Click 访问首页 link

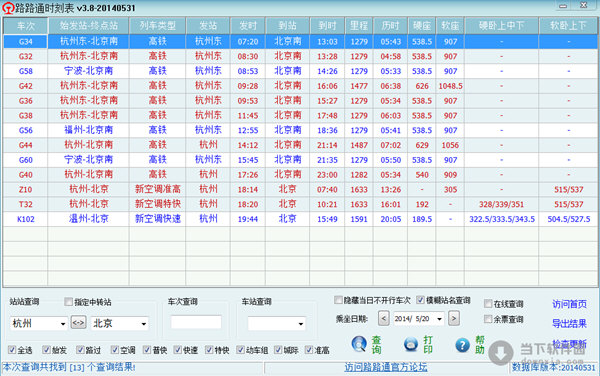[569, 304]
